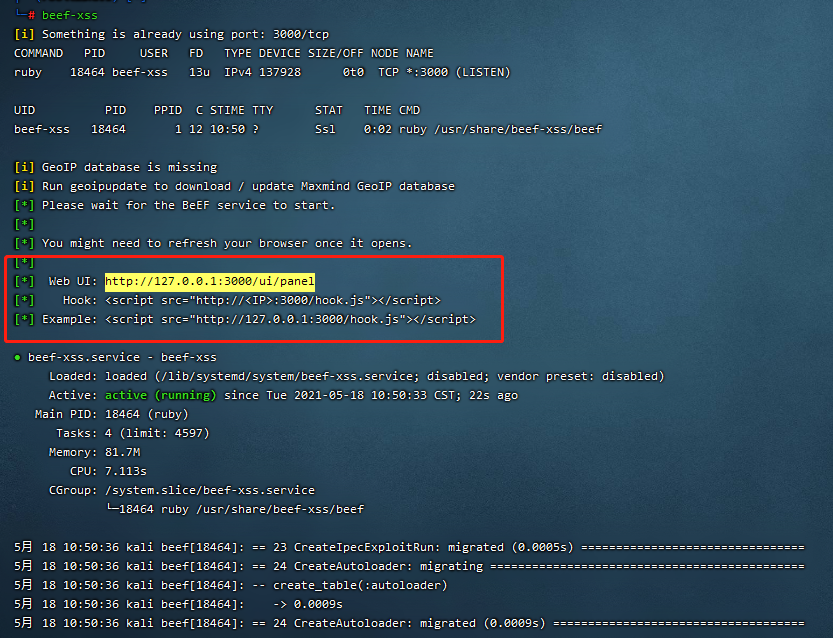Click the 'create_table(:autoloader)' log line
833x638 pixels.
click(231, 585)
